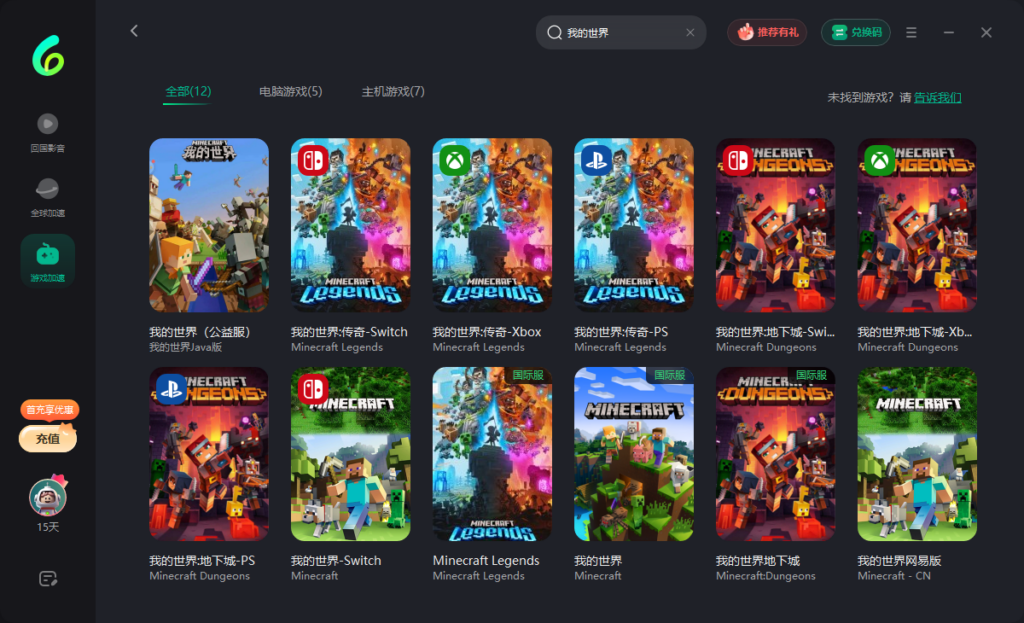Click the title 我的世界:地下城-PS

(202, 561)
